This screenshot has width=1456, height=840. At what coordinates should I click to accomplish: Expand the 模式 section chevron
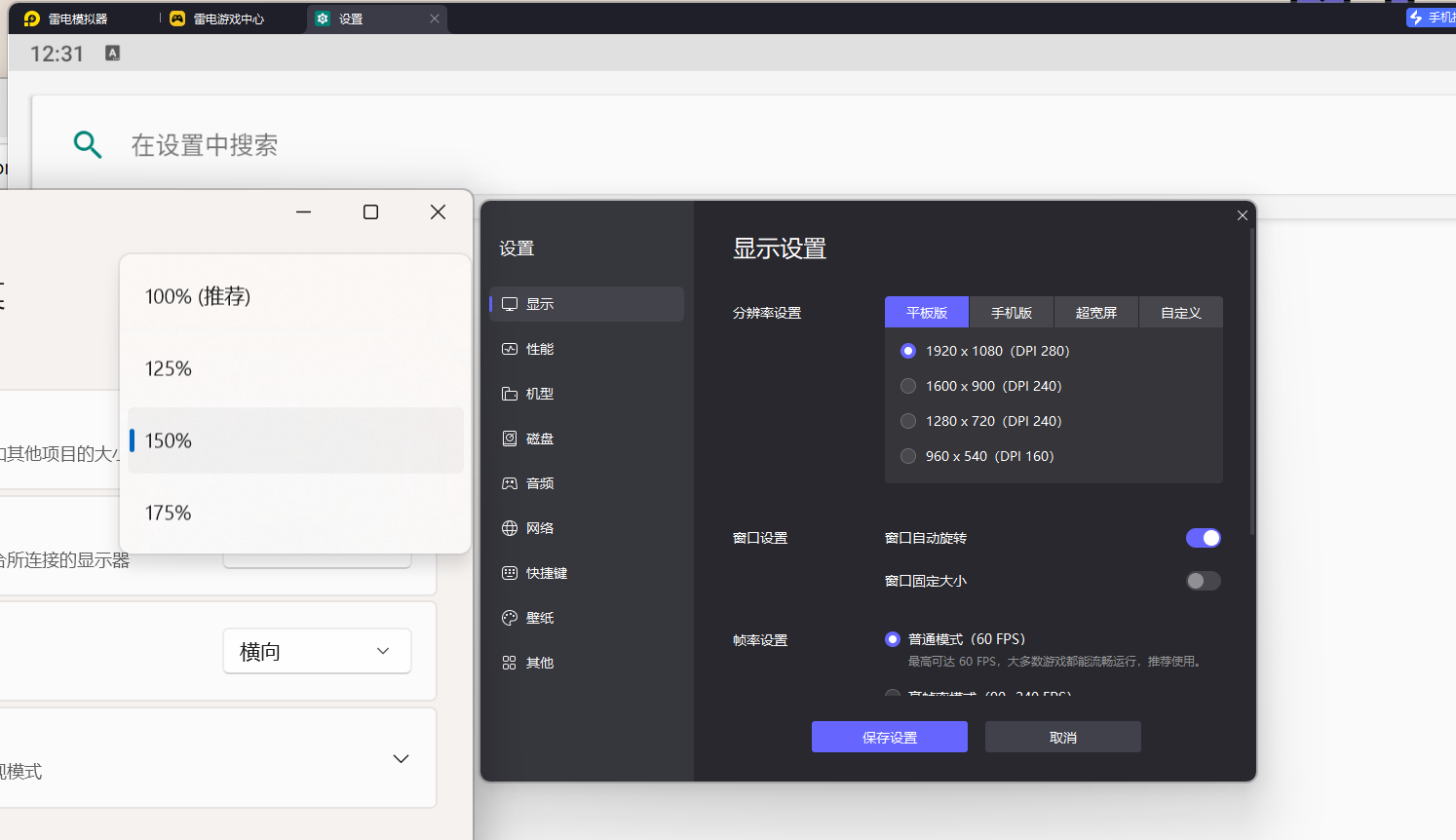tap(401, 759)
